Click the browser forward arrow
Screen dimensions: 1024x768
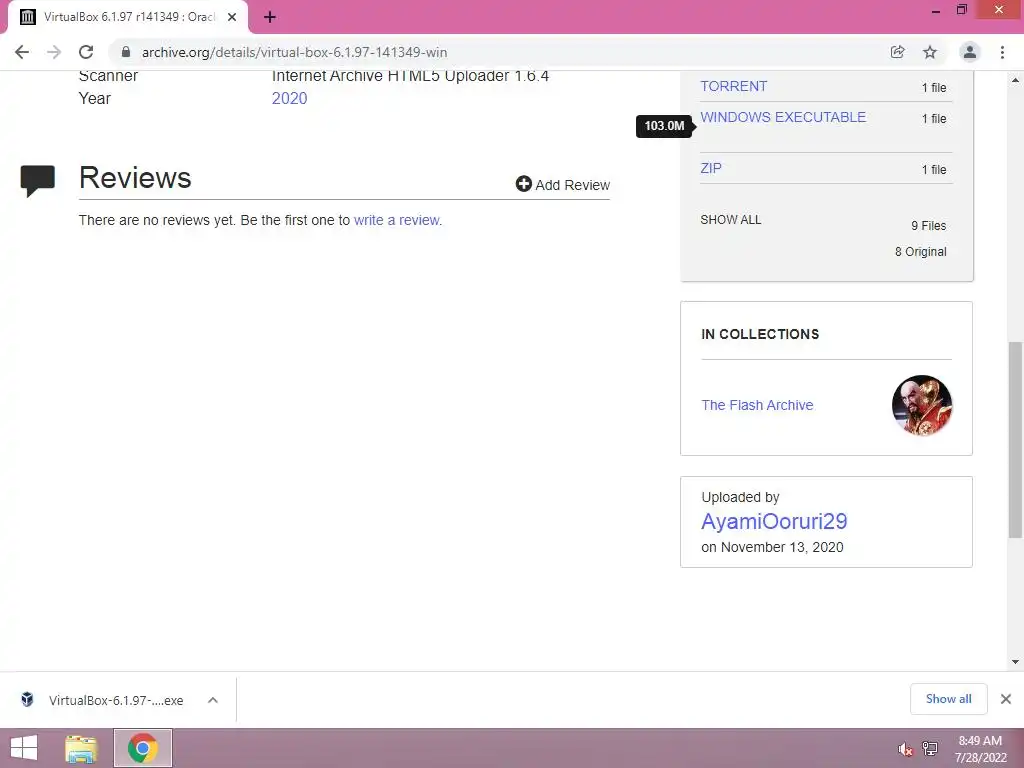coord(54,52)
